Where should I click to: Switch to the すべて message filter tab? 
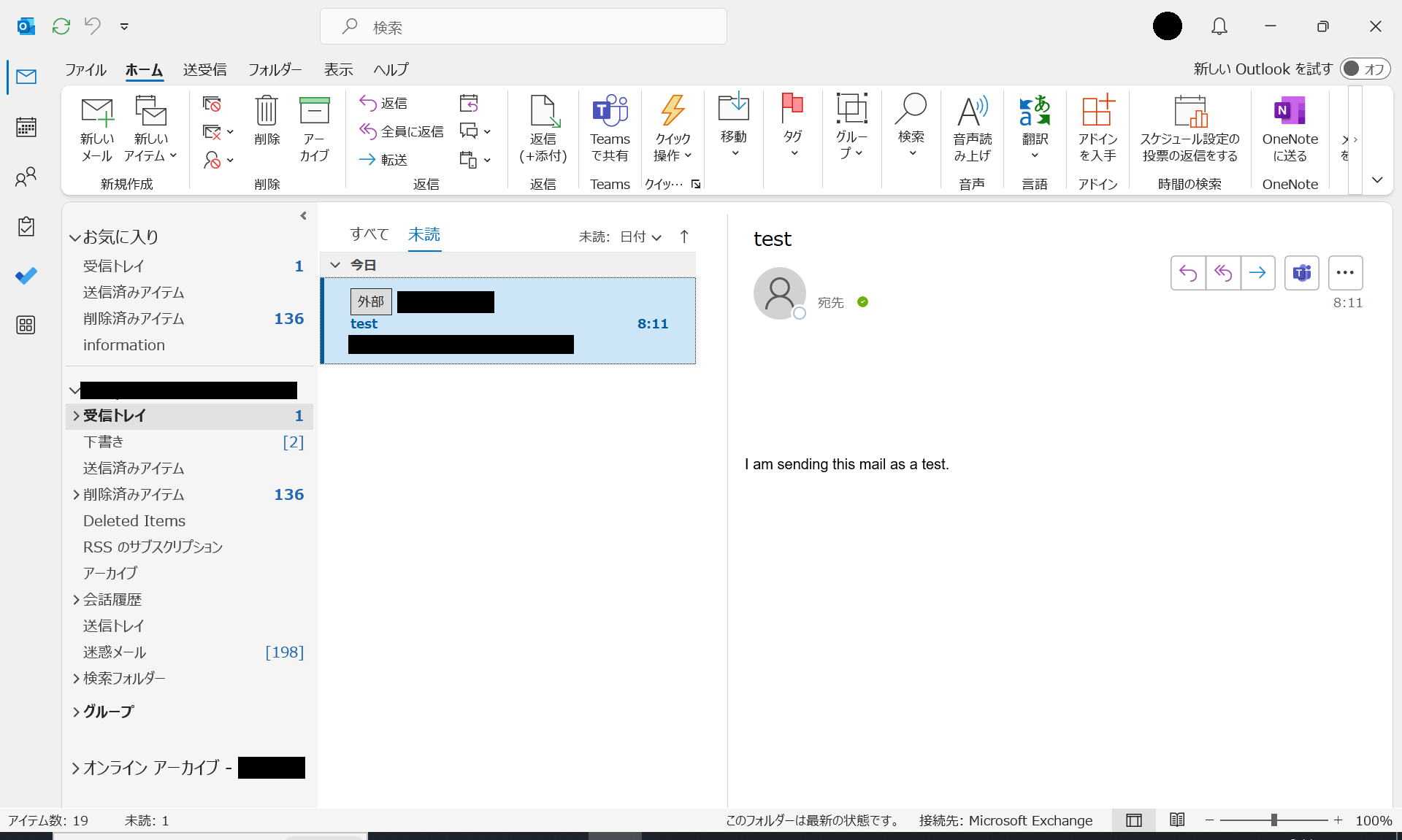pyautogui.click(x=369, y=234)
